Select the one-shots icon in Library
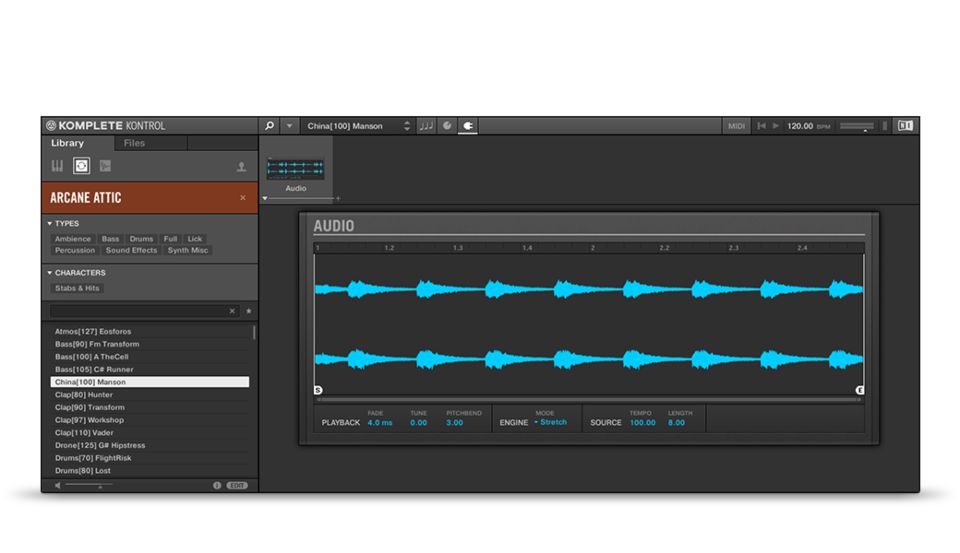 point(105,166)
